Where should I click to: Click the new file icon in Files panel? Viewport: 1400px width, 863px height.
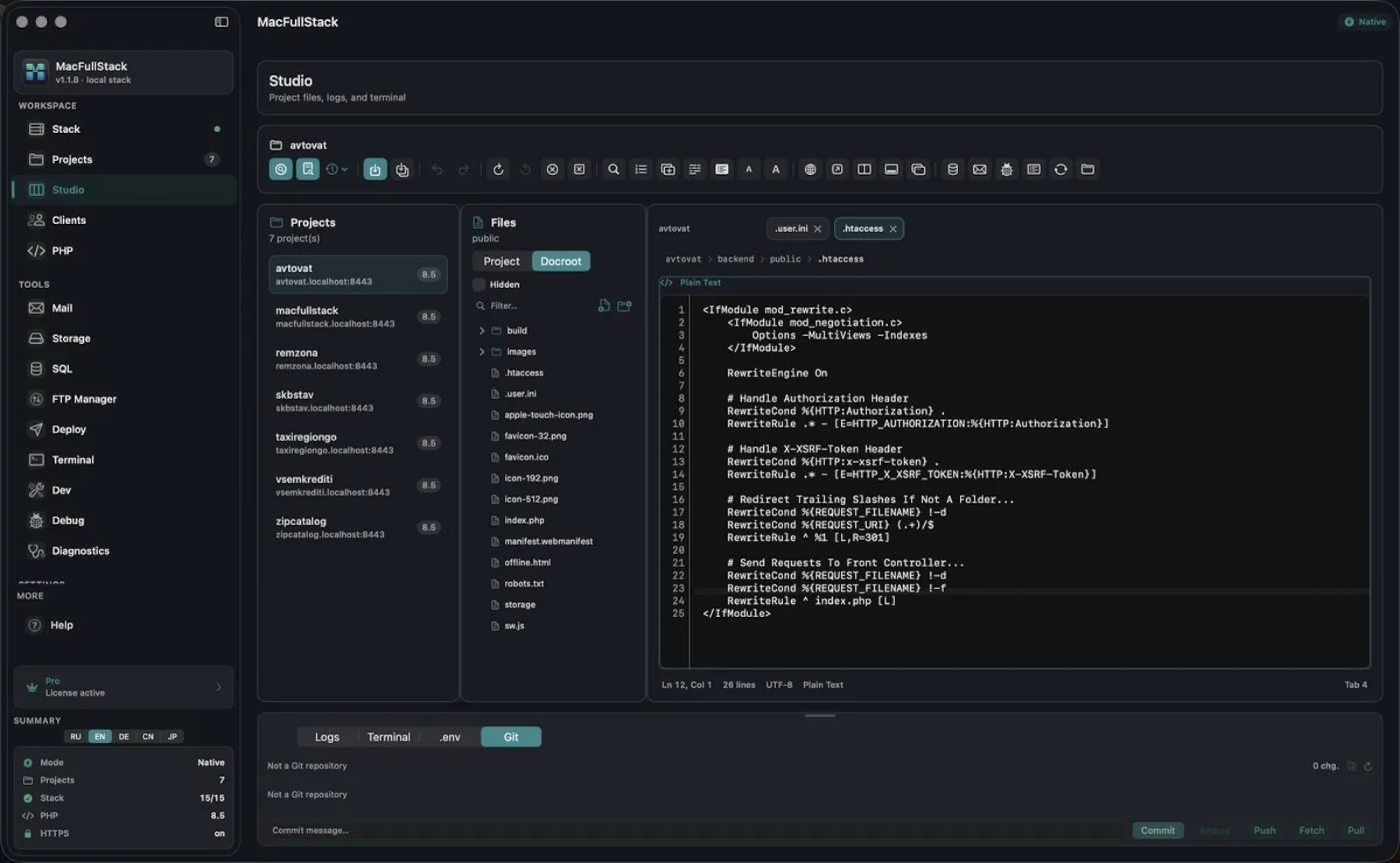coord(604,305)
